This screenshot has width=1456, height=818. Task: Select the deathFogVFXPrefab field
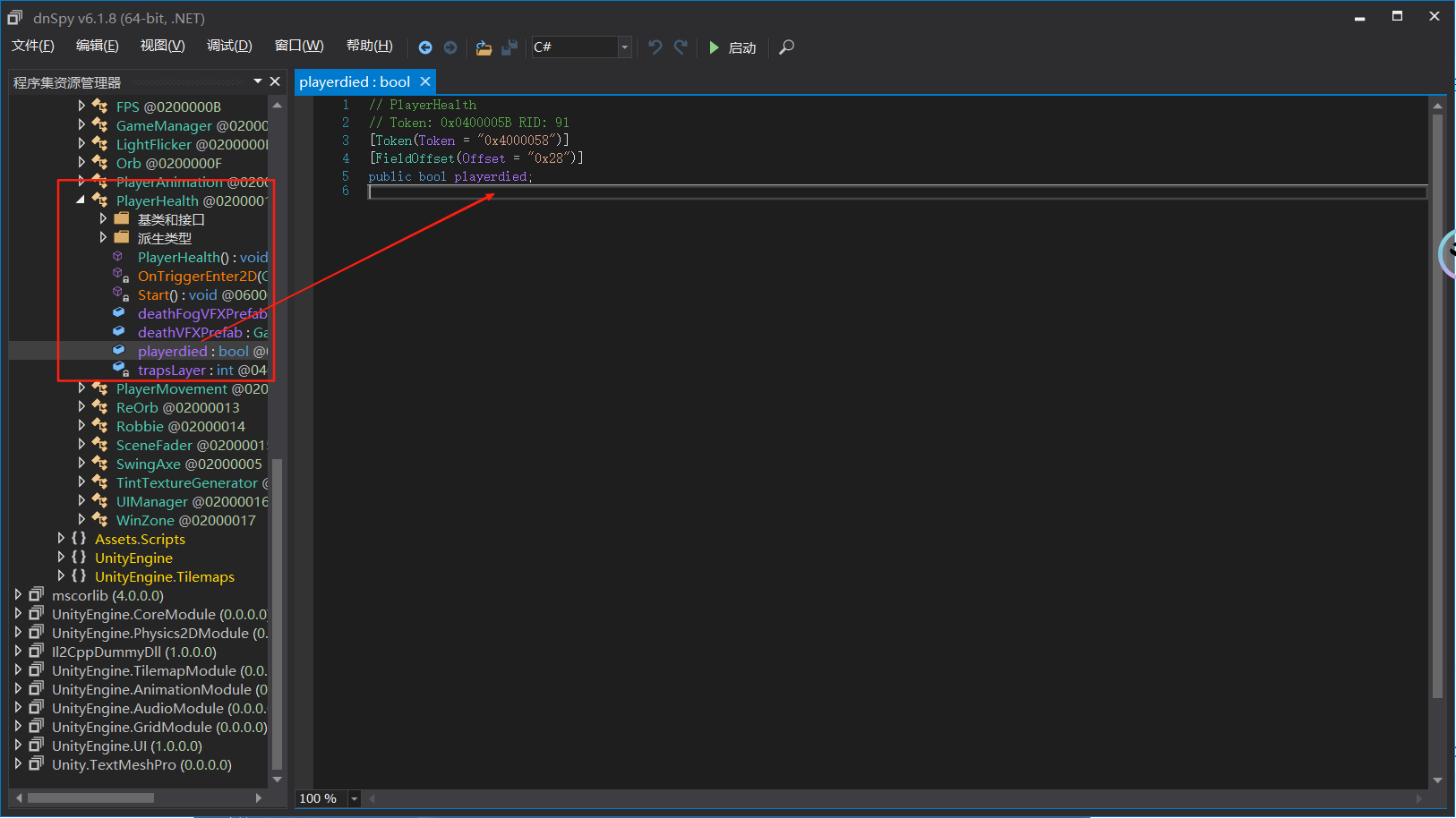pos(202,313)
